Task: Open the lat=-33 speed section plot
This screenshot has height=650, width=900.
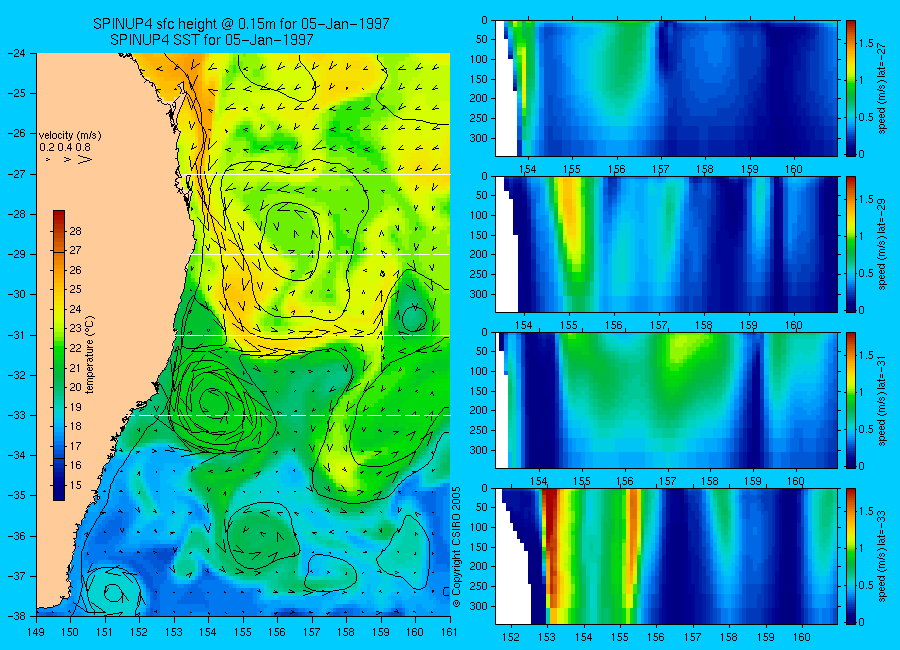Action: (666, 556)
